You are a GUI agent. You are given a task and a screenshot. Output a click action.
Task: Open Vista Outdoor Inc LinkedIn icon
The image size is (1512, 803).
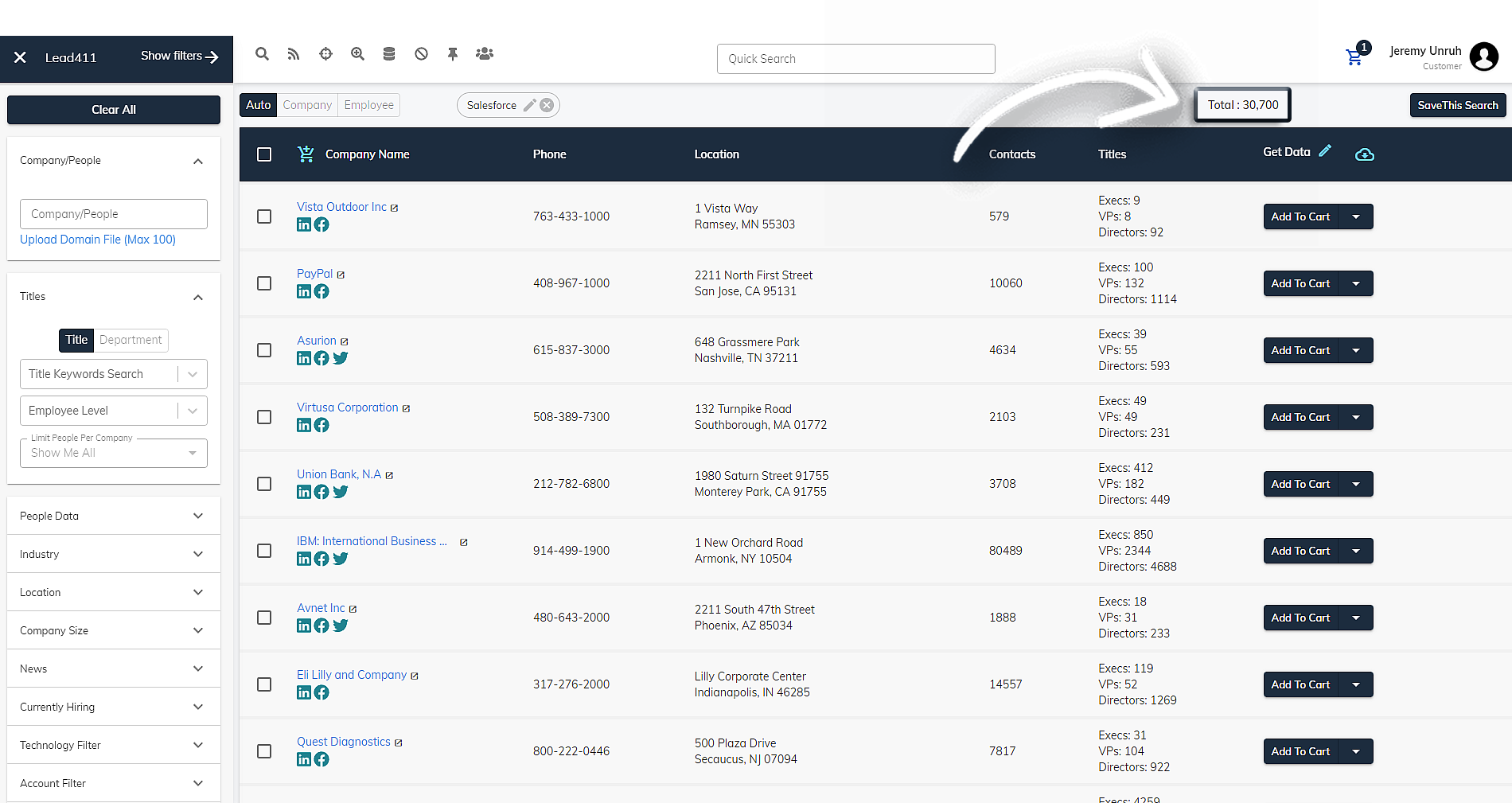click(x=304, y=224)
